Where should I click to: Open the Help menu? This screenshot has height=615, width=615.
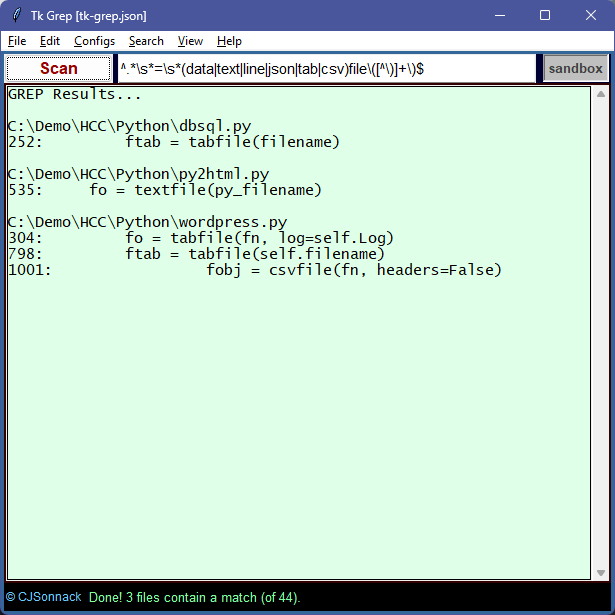229,41
